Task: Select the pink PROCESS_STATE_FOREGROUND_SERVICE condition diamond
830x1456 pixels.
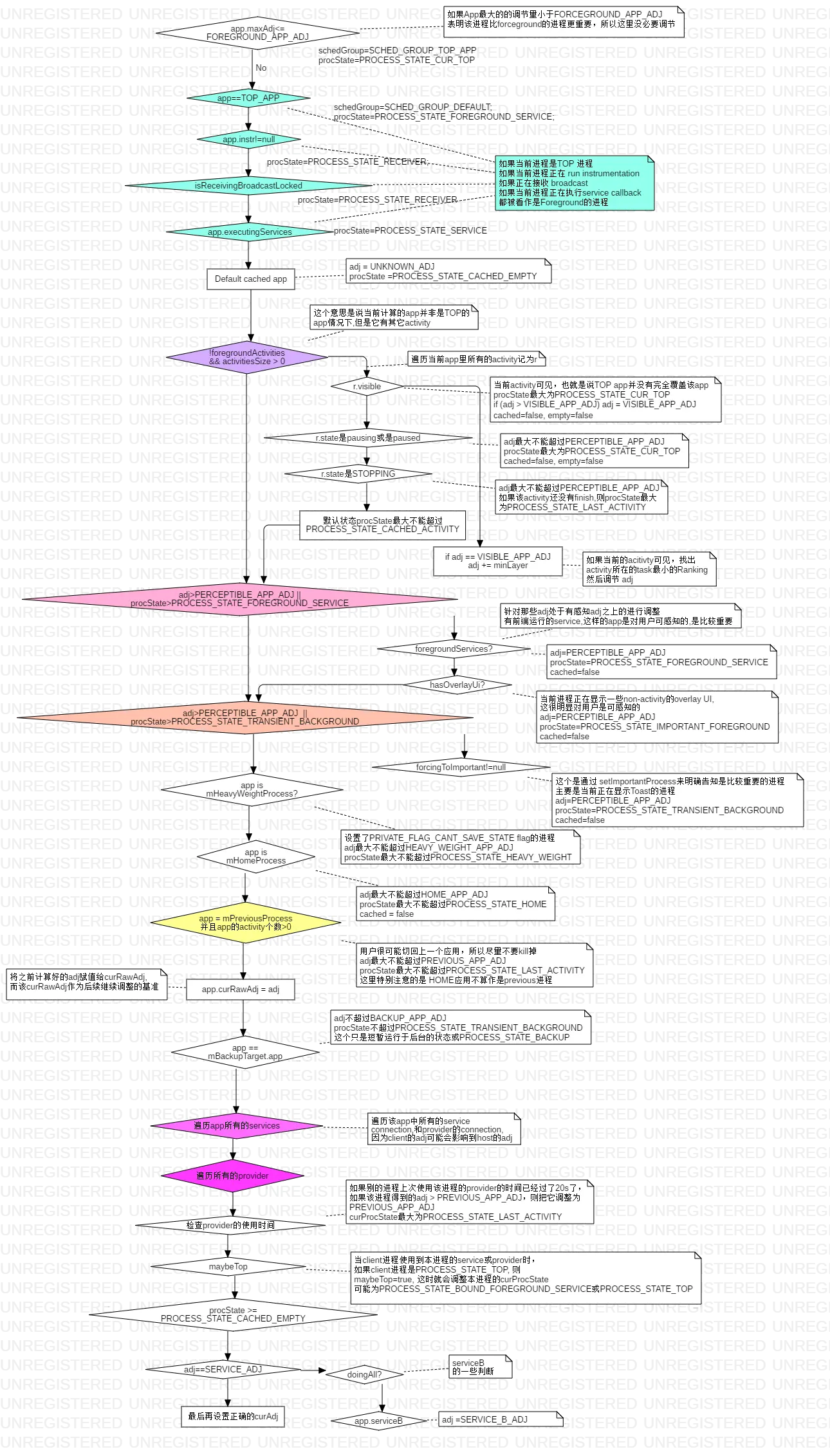Action: coord(239,599)
